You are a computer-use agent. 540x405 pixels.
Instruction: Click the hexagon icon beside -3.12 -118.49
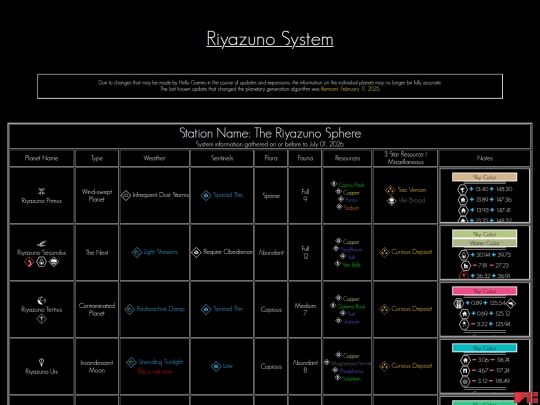tap(465, 381)
